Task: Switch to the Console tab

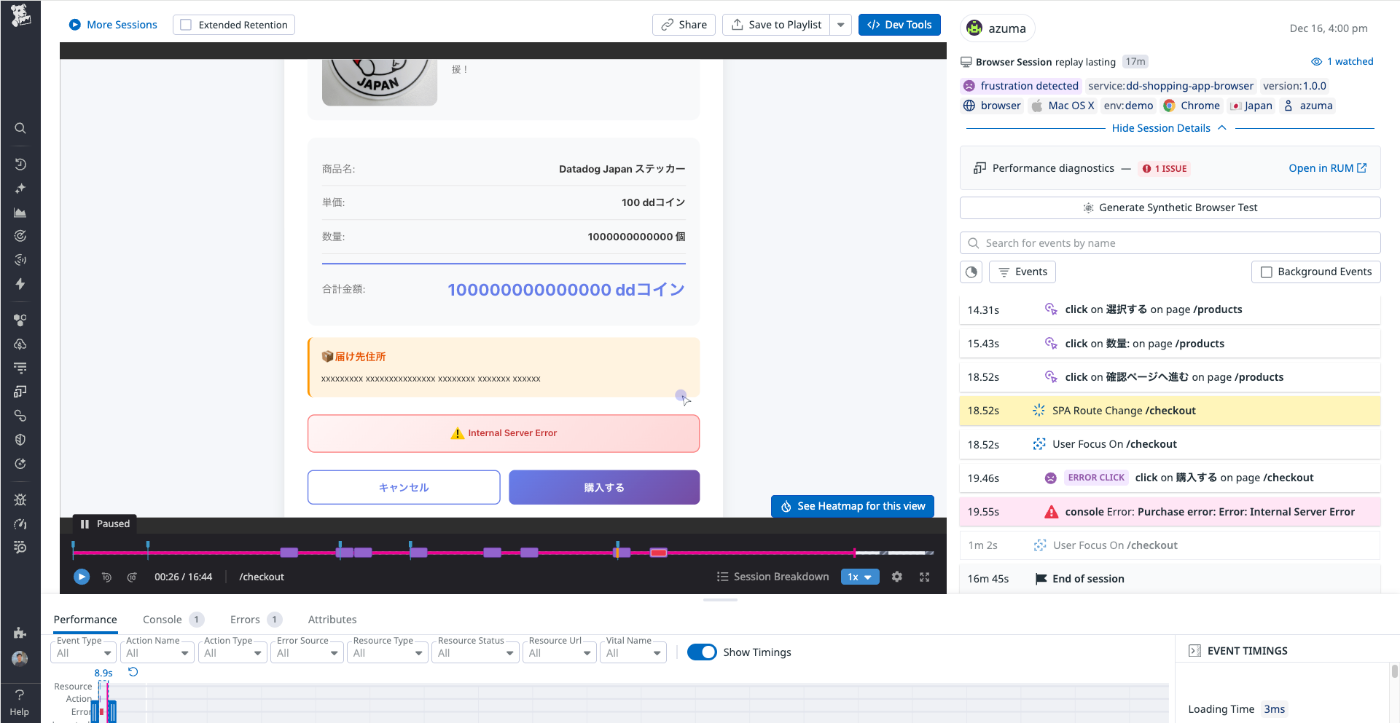Action: coord(173,620)
